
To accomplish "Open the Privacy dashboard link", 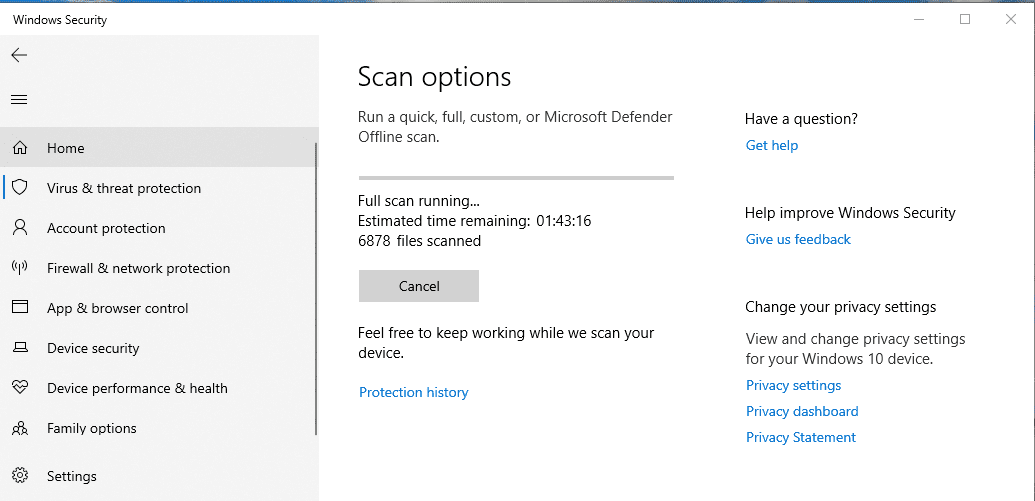I will (802, 411).
